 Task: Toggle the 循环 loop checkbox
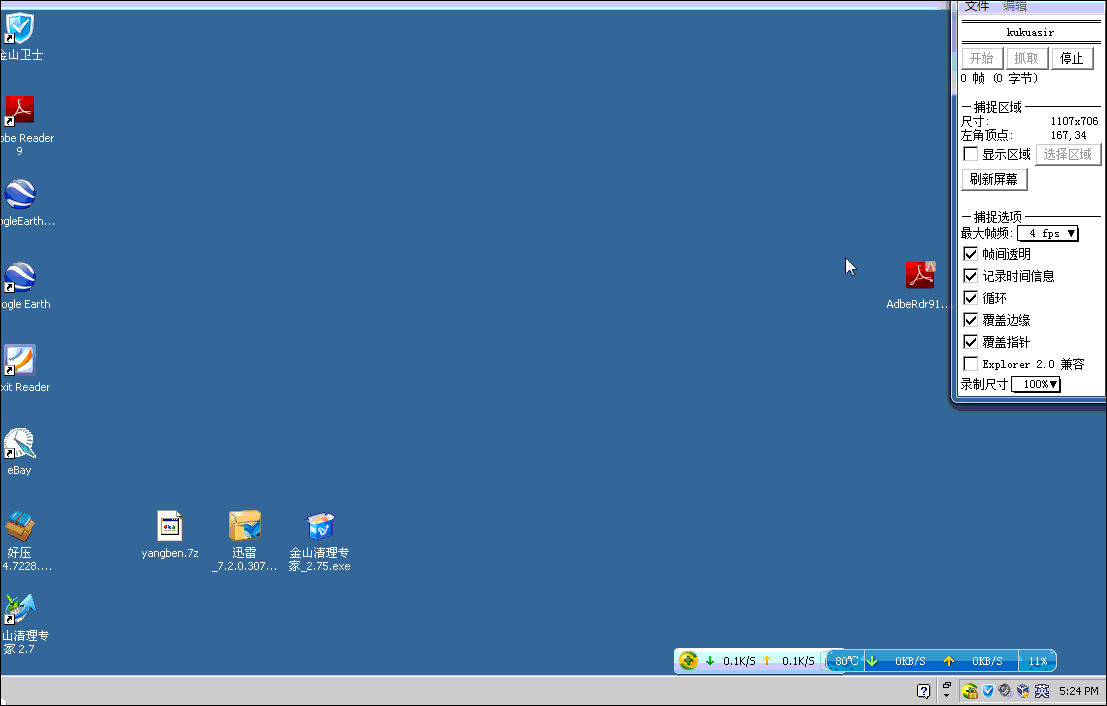click(x=971, y=298)
